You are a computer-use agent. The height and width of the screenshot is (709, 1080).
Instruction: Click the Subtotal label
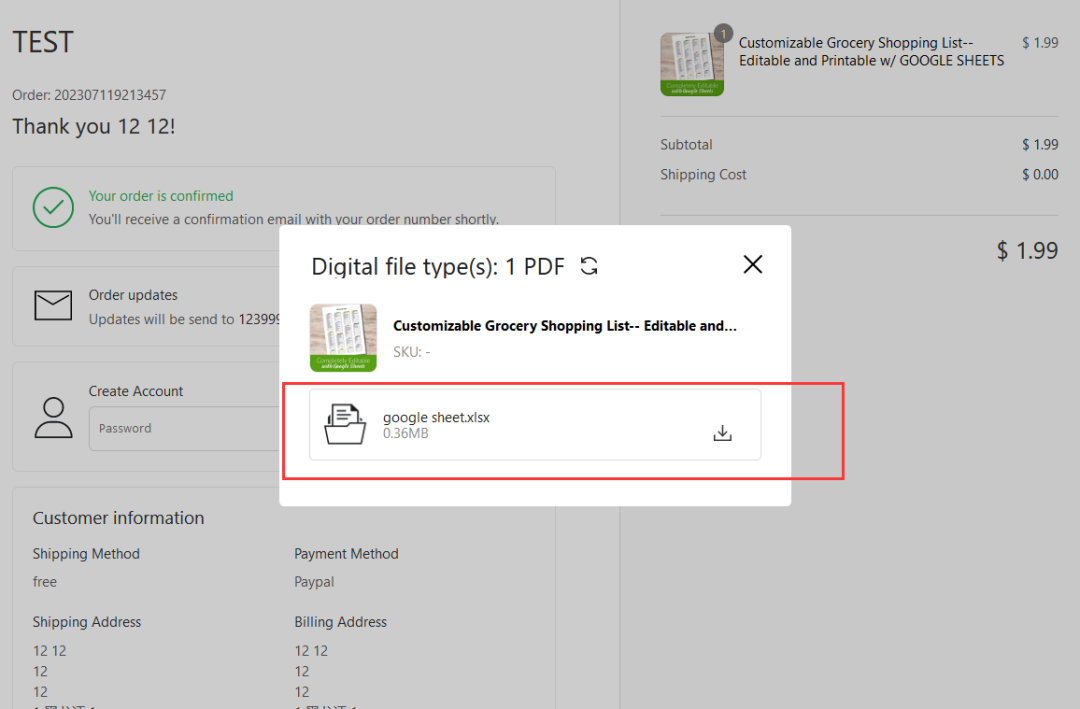point(686,145)
